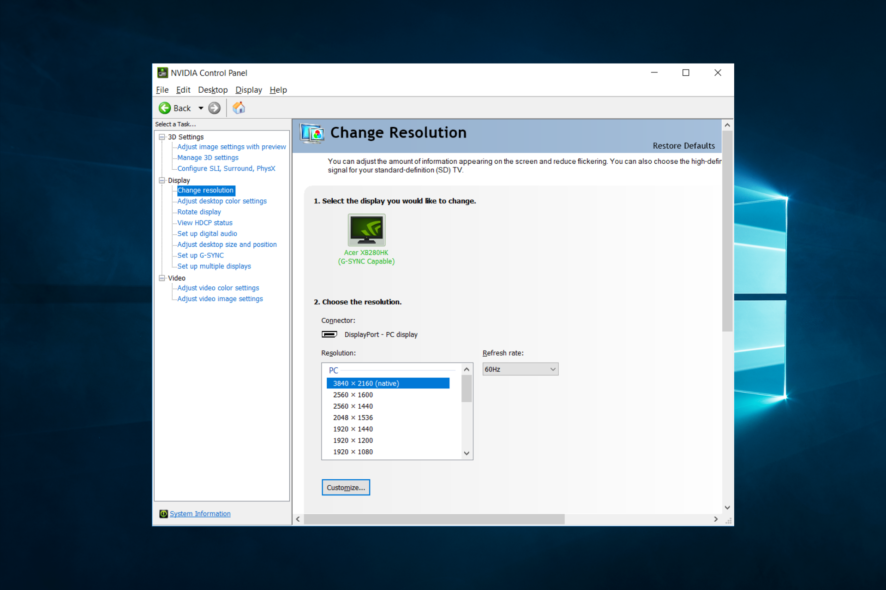Open Adjust image settings with preview

(232, 147)
